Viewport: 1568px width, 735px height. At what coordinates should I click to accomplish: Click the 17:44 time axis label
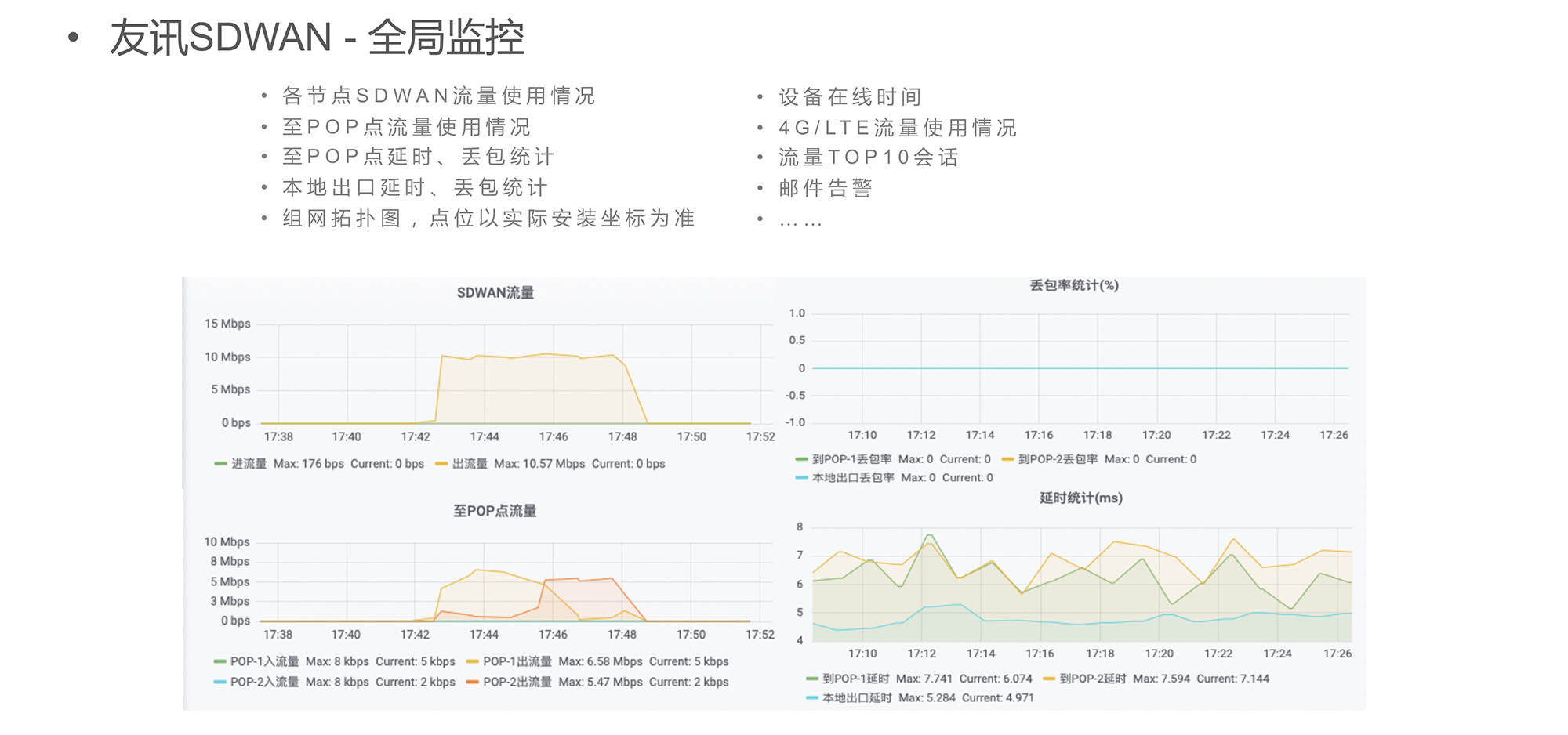[484, 437]
